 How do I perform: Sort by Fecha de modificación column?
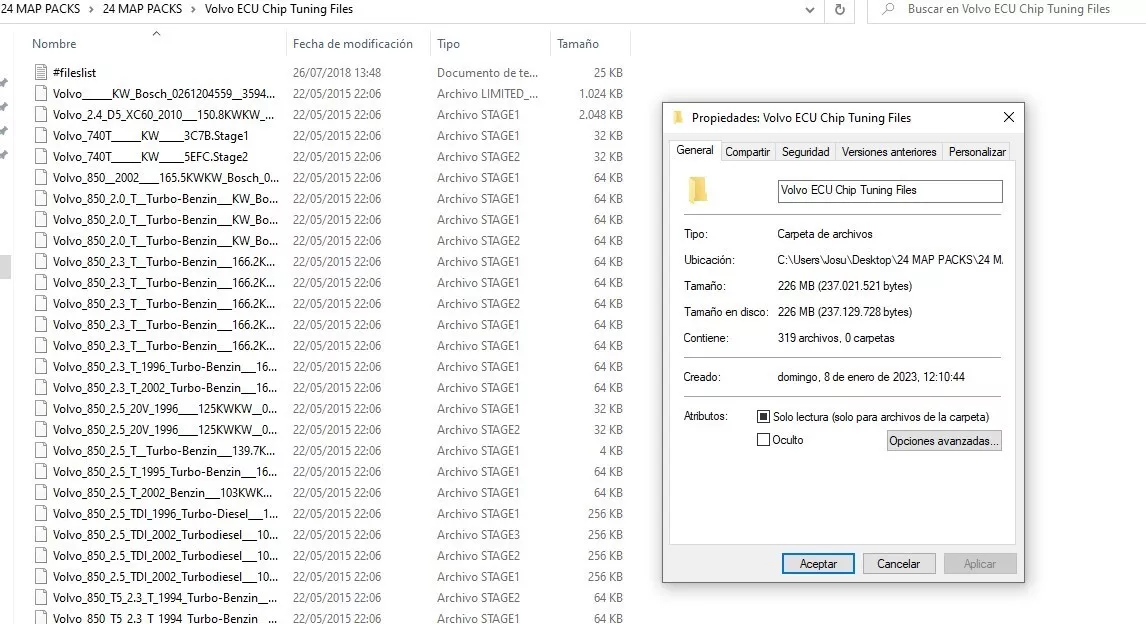coord(352,44)
